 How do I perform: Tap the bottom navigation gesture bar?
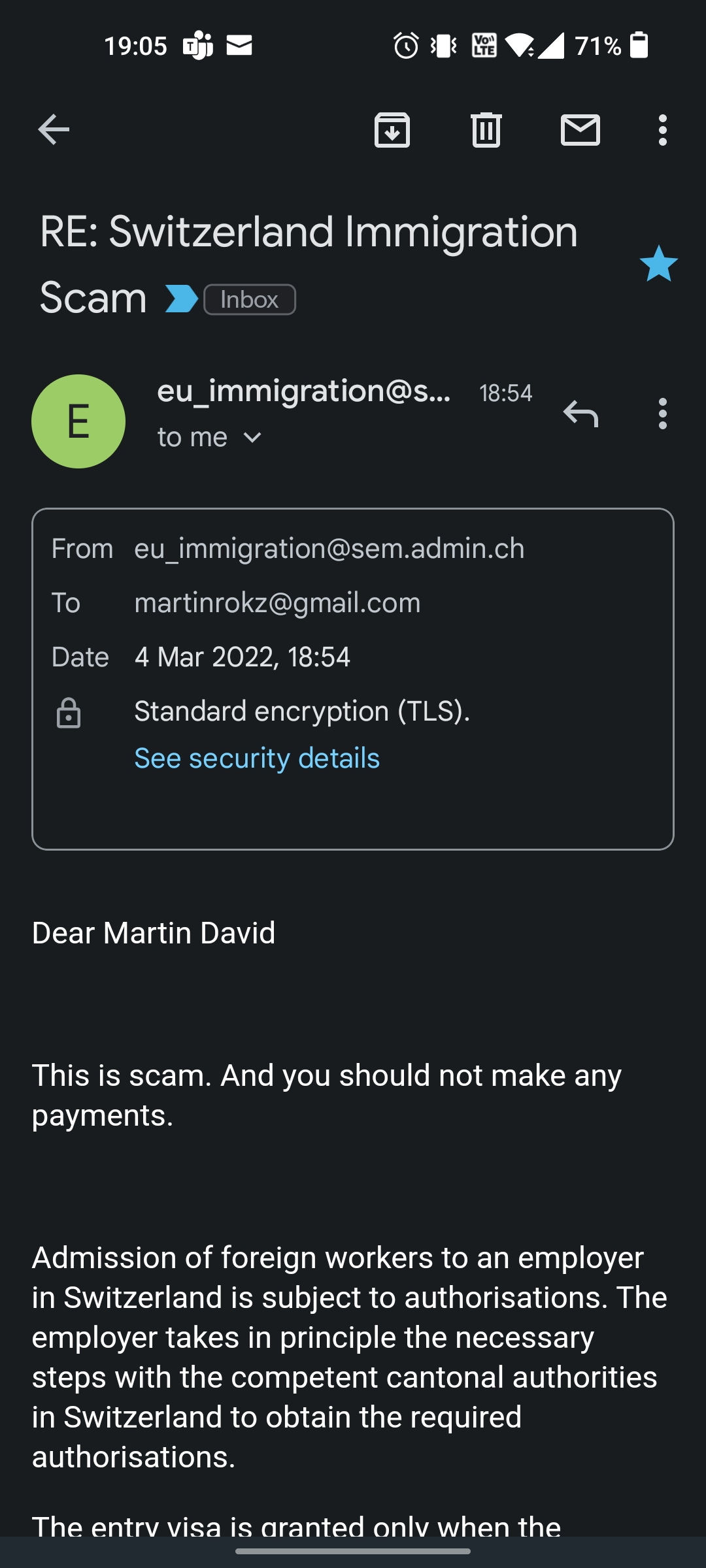[x=353, y=1551]
